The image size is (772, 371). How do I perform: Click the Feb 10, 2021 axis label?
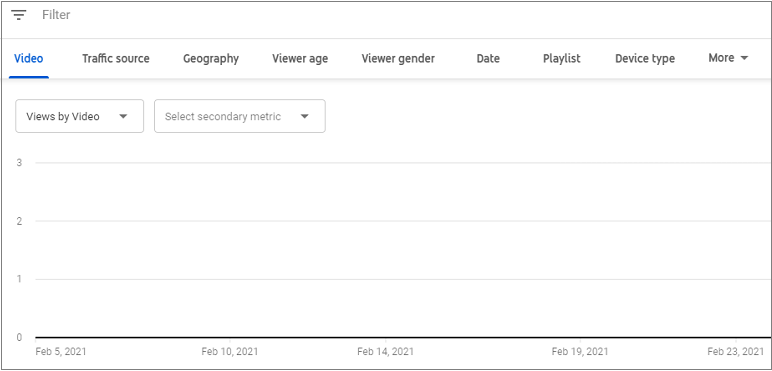pyautogui.click(x=230, y=351)
